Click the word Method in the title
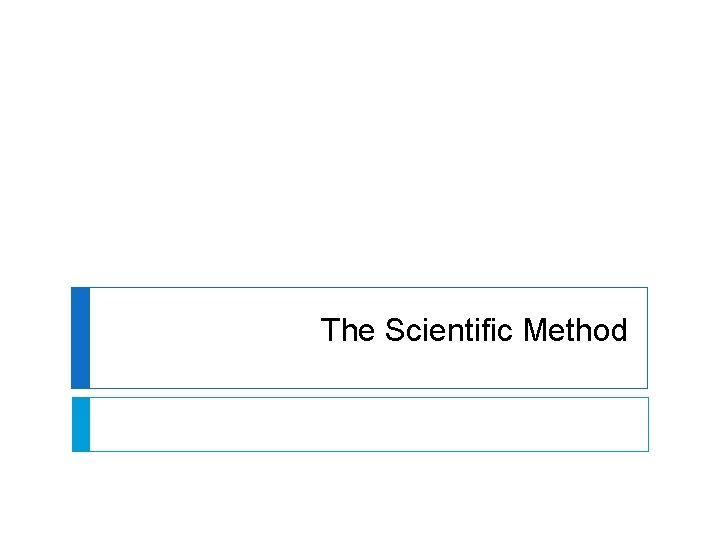Screen dimensions: 720x540 (575, 331)
